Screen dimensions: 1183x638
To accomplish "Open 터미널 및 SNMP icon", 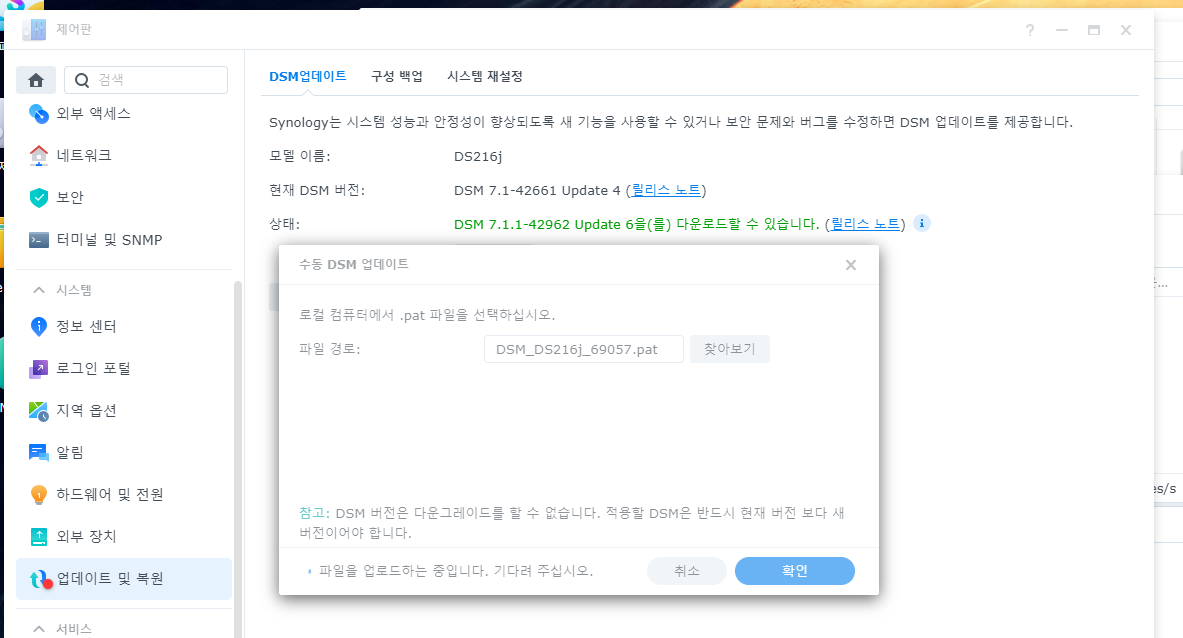I will [38, 240].
